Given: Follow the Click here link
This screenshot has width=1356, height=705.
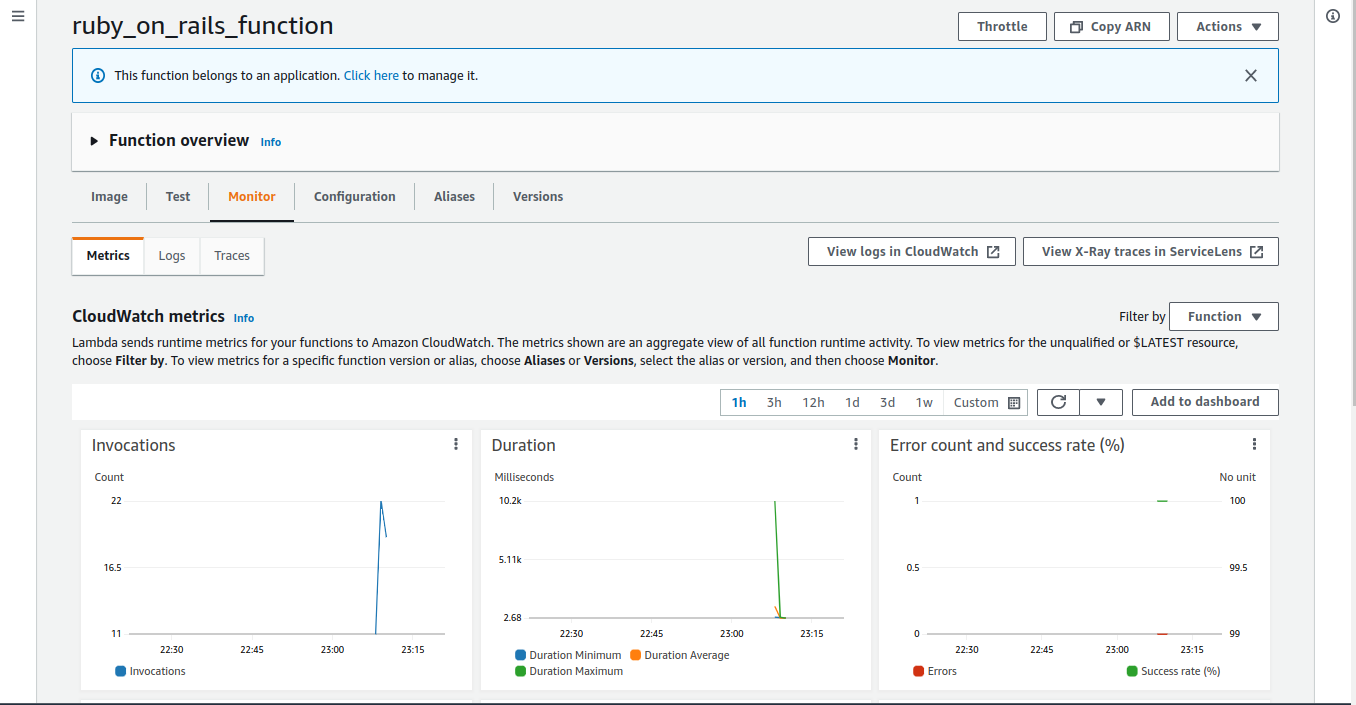Looking at the screenshot, I should pyautogui.click(x=371, y=75).
